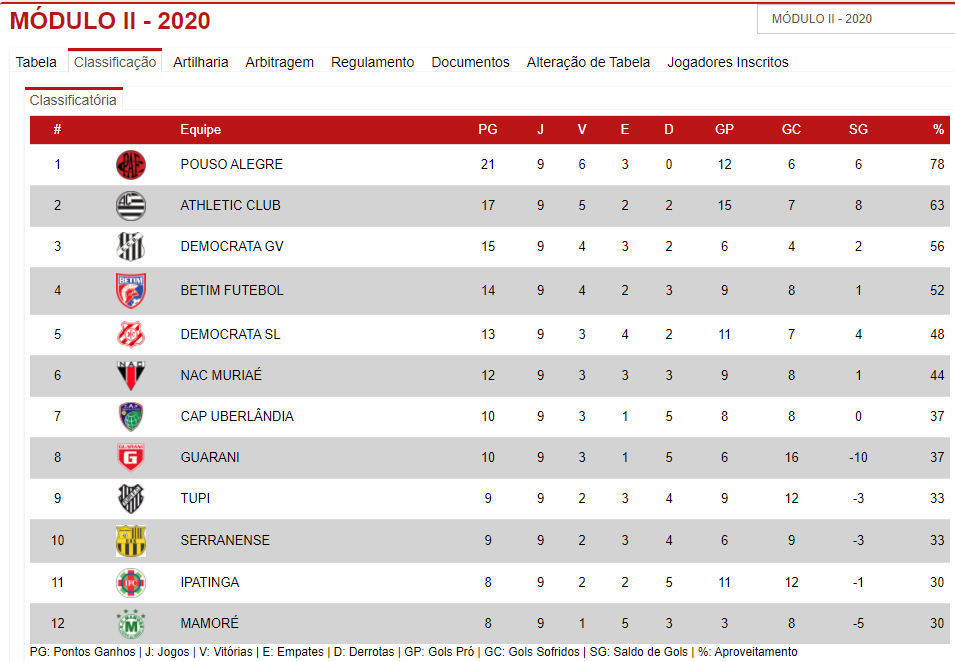
Task: Select the Democrata GV team logo
Action: pyautogui.click(x=131, y=246)
